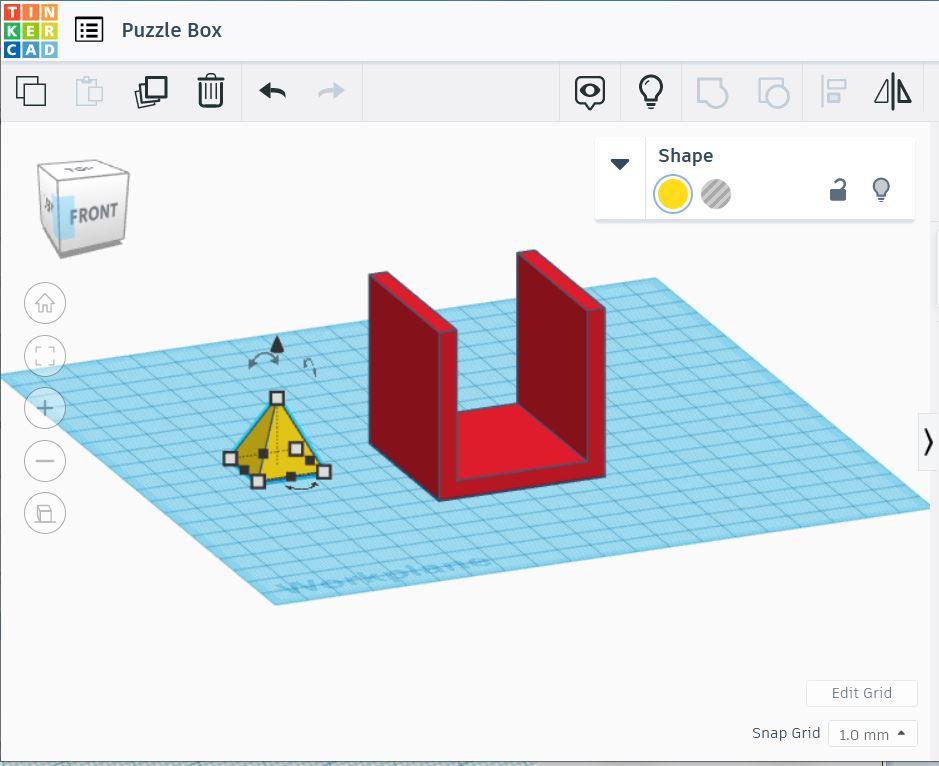939x766 pixels.
Task: Open the designs list icon
Action: (x=89, y=30)
